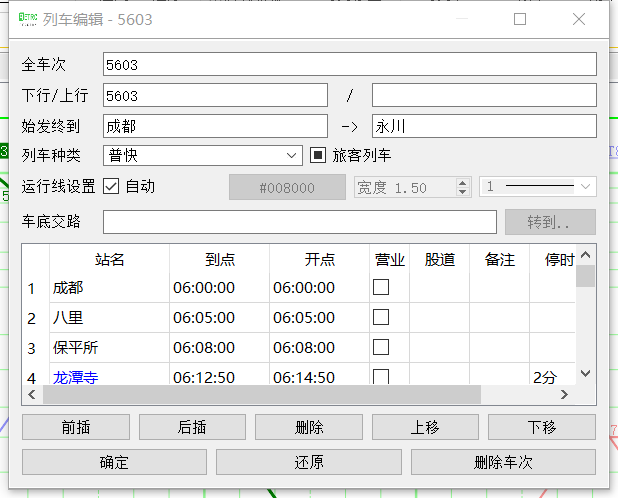Click the 股道 column header

point(439,259)
